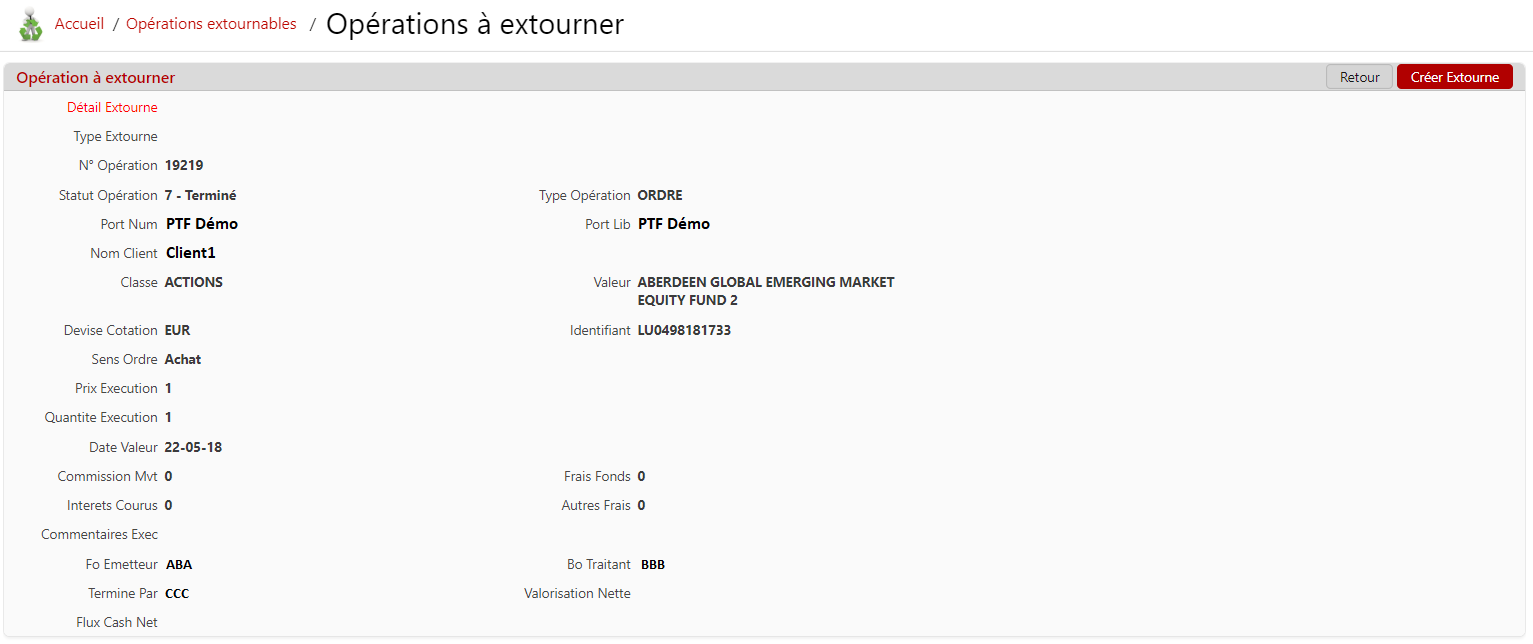Click the Fo Emetteur value ABA
The width and height of the screenshot is (1533, 644).
179,565
